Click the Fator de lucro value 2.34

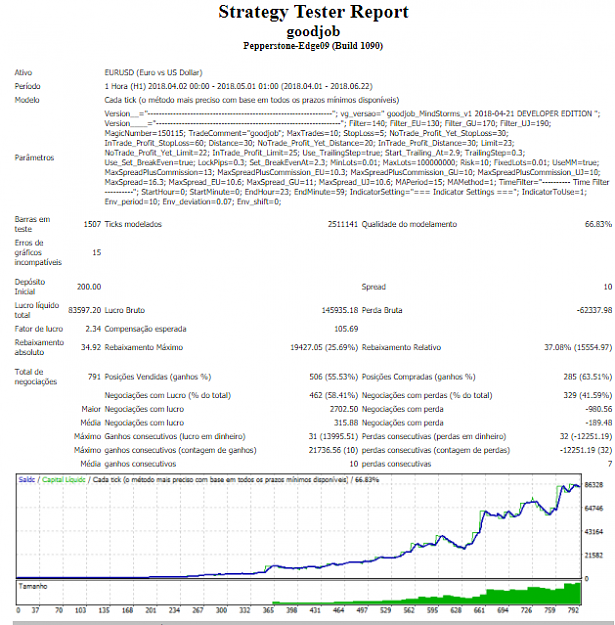pyautogui.click(x=93, y=329)
